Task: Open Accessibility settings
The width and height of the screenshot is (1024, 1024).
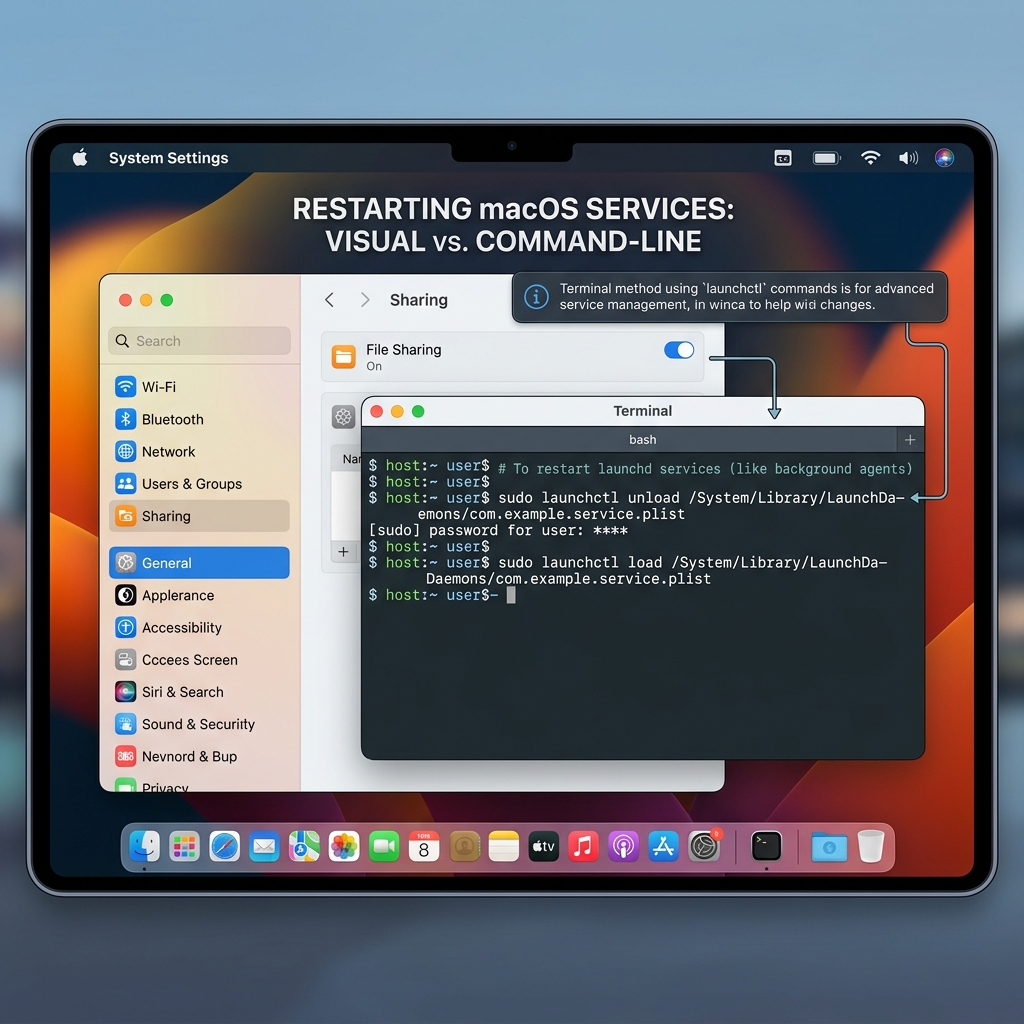Action: 199,628
